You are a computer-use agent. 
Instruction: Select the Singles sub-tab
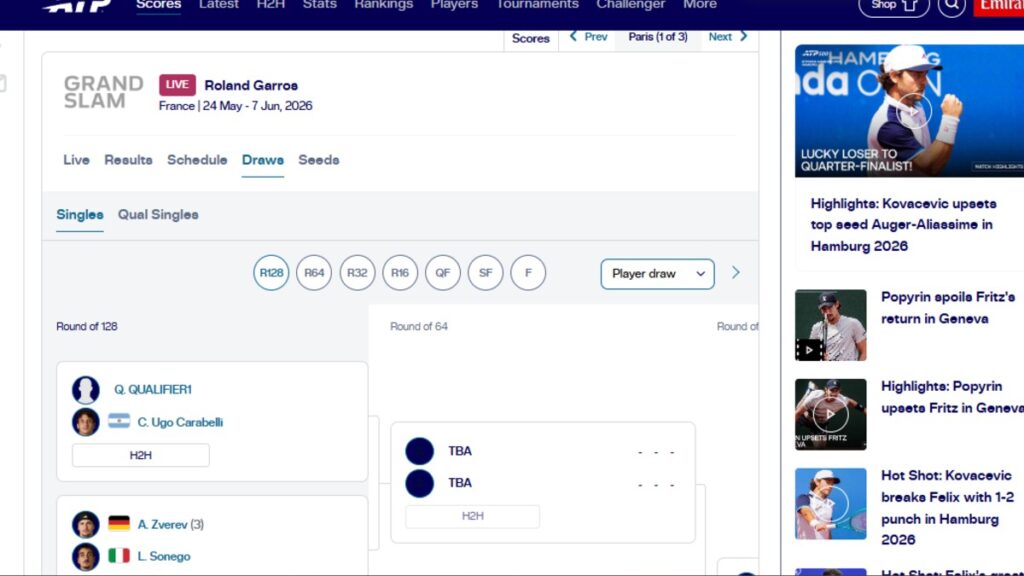[x=80, y=215]
